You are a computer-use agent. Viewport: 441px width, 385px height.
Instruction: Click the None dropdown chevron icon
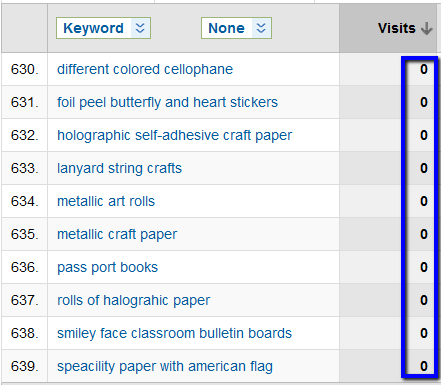261,28
